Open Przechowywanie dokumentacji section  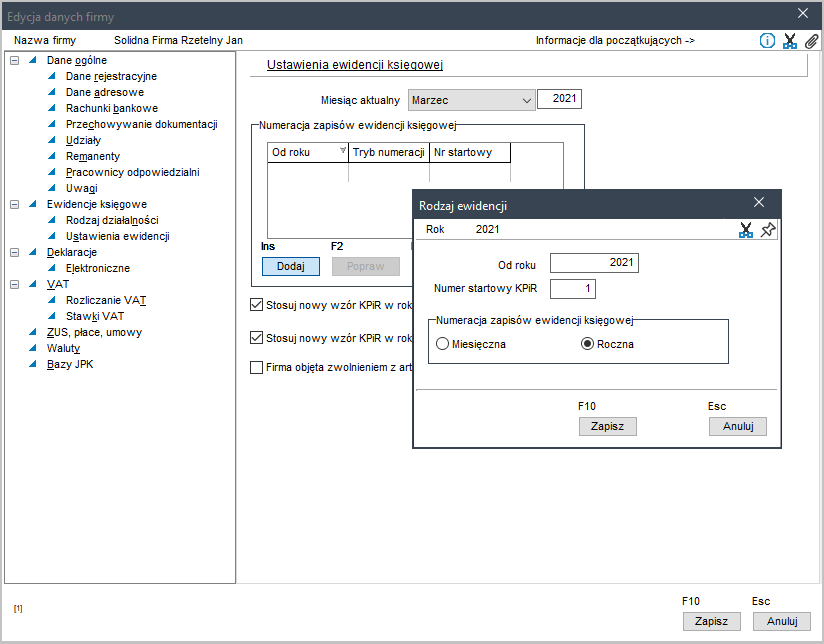141,124
